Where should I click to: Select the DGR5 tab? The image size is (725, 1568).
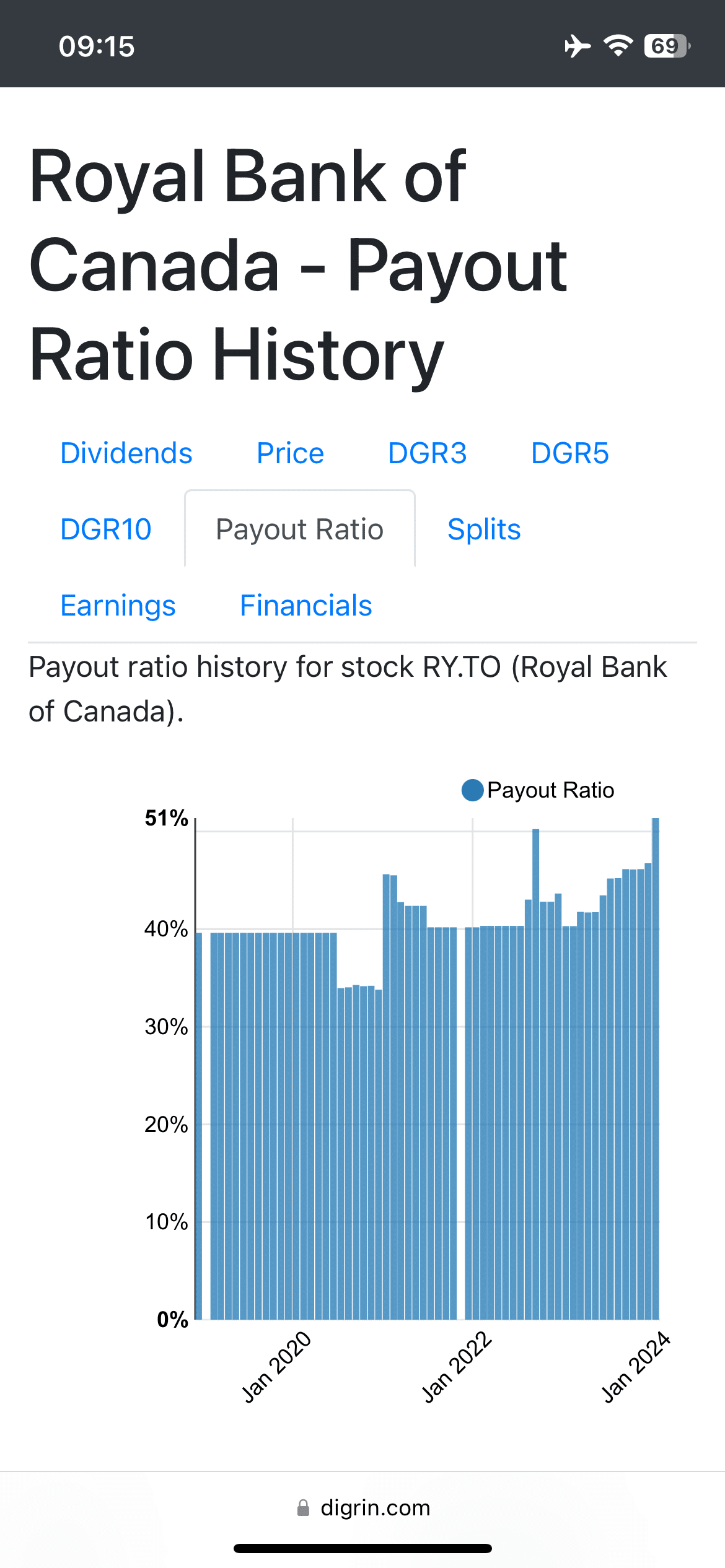point(569,453)
